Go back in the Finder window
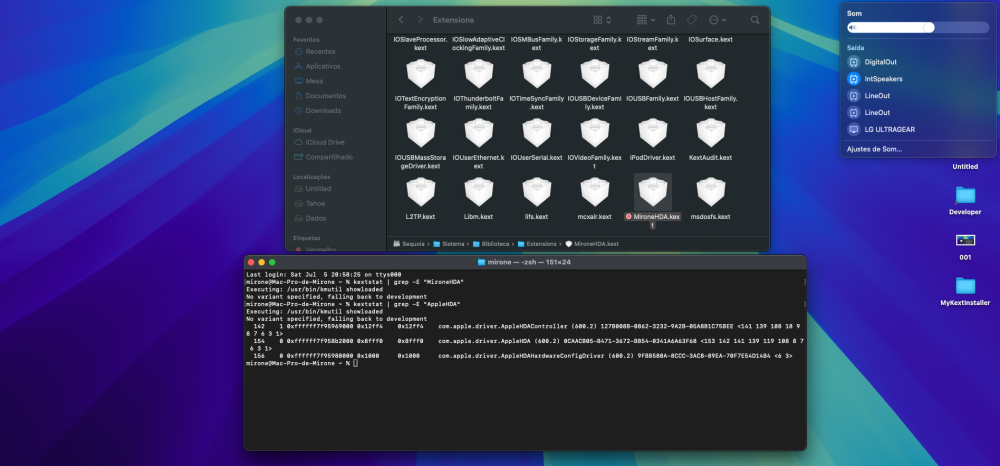The height and width of the screenshot is (466, 1000). pos(401,20)
